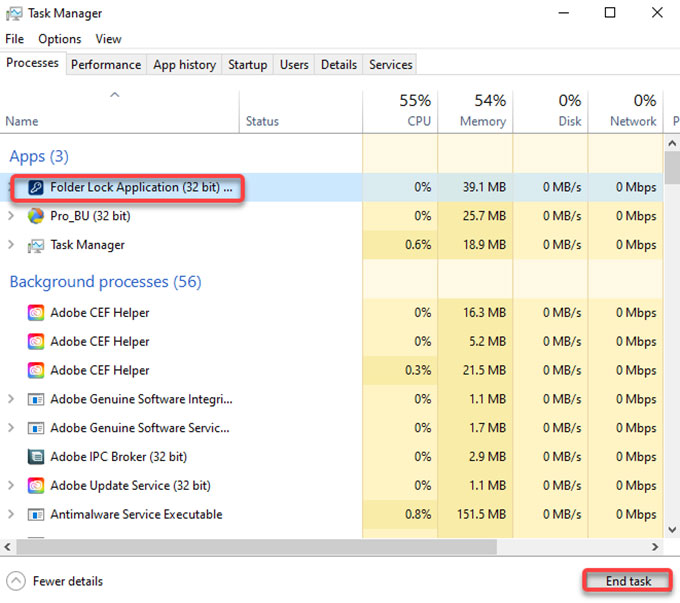The image size is (680, 603).
Task: Click the horizontal scrollbar left arrow
Action: (x=7, y=547)
